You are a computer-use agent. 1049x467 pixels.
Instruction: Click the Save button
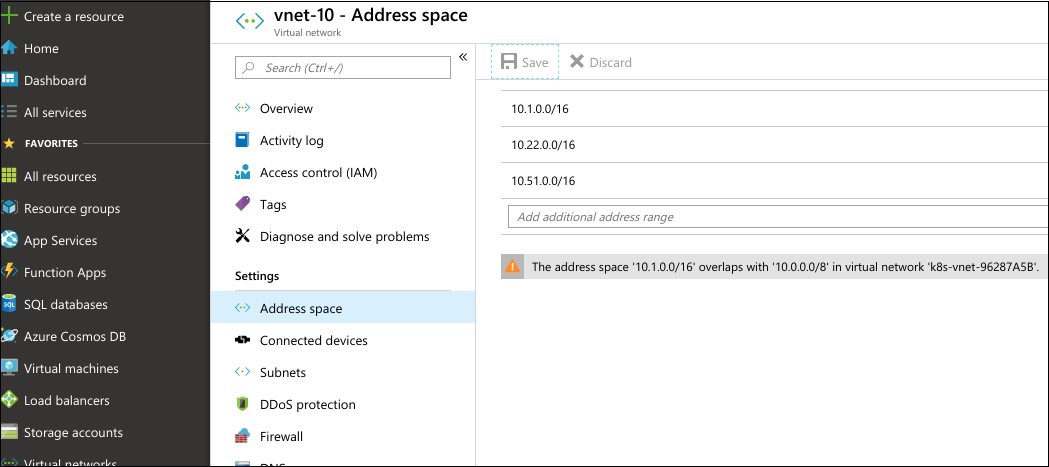point(525,62)
